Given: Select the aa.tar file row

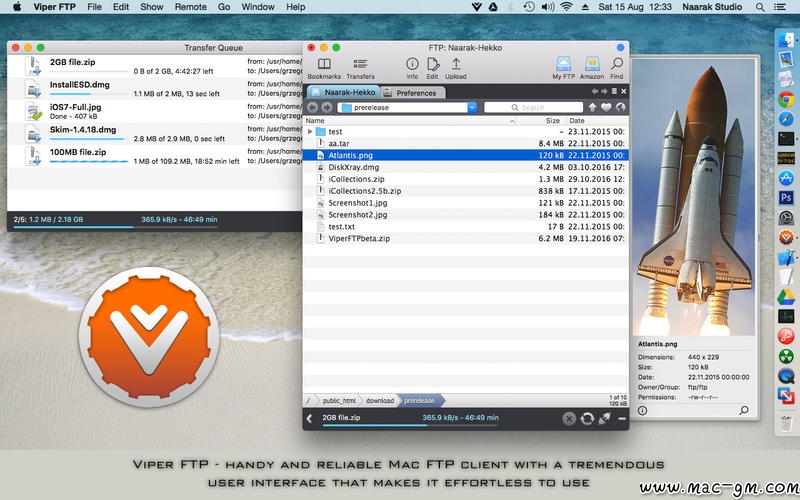Looking at the screenshot, I should click(x=465, y=143).
